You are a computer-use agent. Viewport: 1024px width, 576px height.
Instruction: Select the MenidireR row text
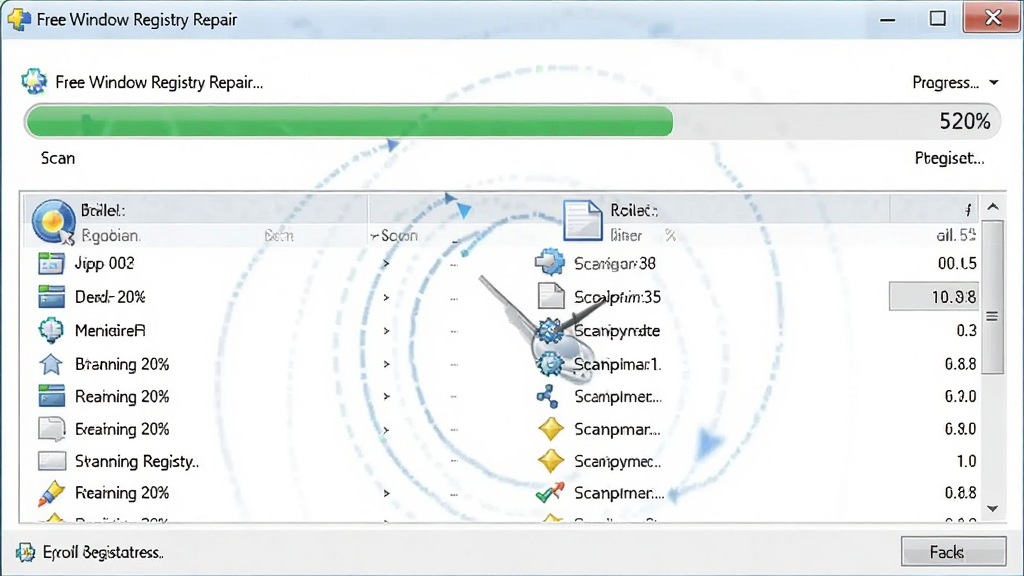110,331
